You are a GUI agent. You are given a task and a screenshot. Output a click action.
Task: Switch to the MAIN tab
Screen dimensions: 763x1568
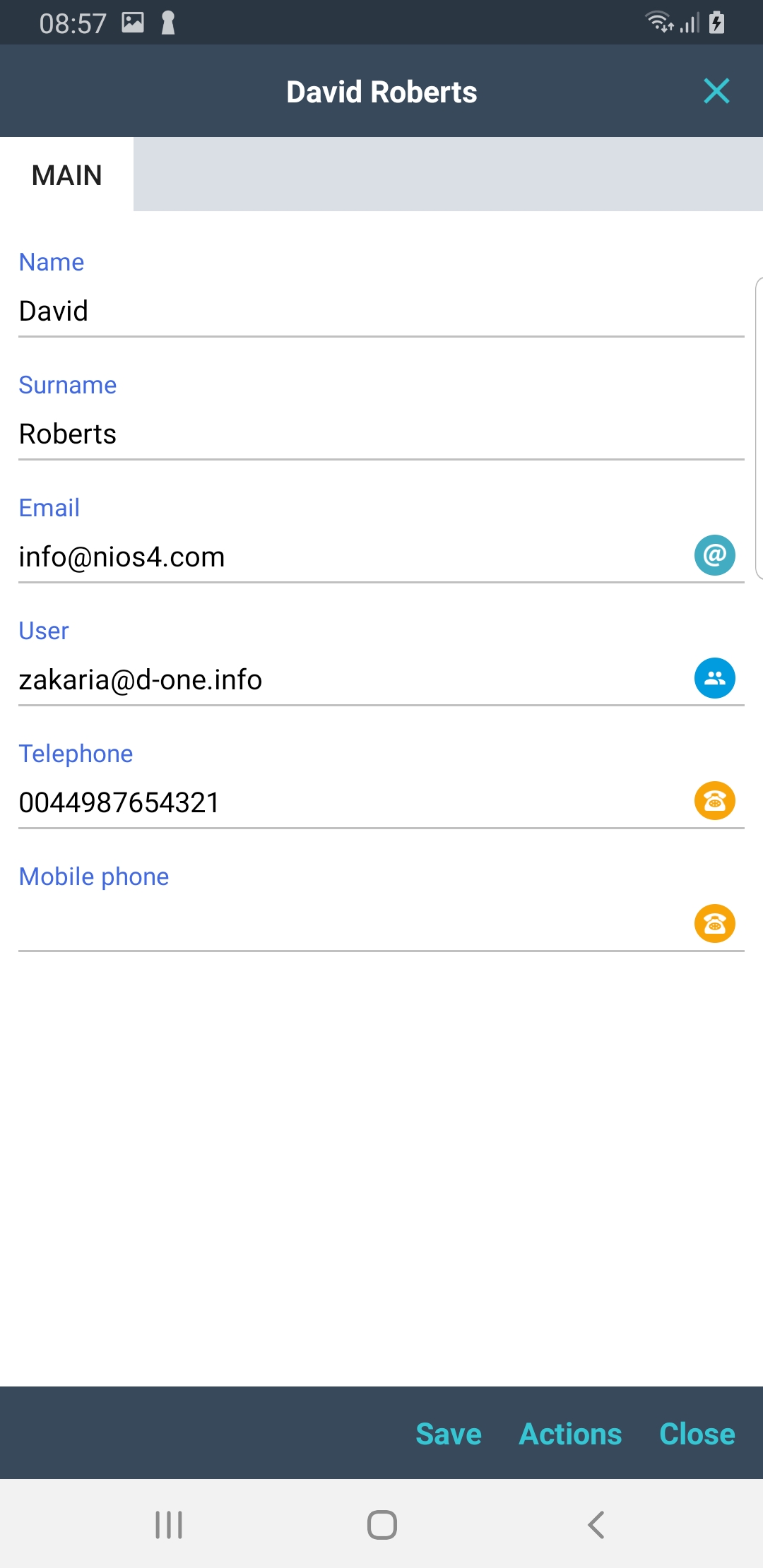pos(67,175)
